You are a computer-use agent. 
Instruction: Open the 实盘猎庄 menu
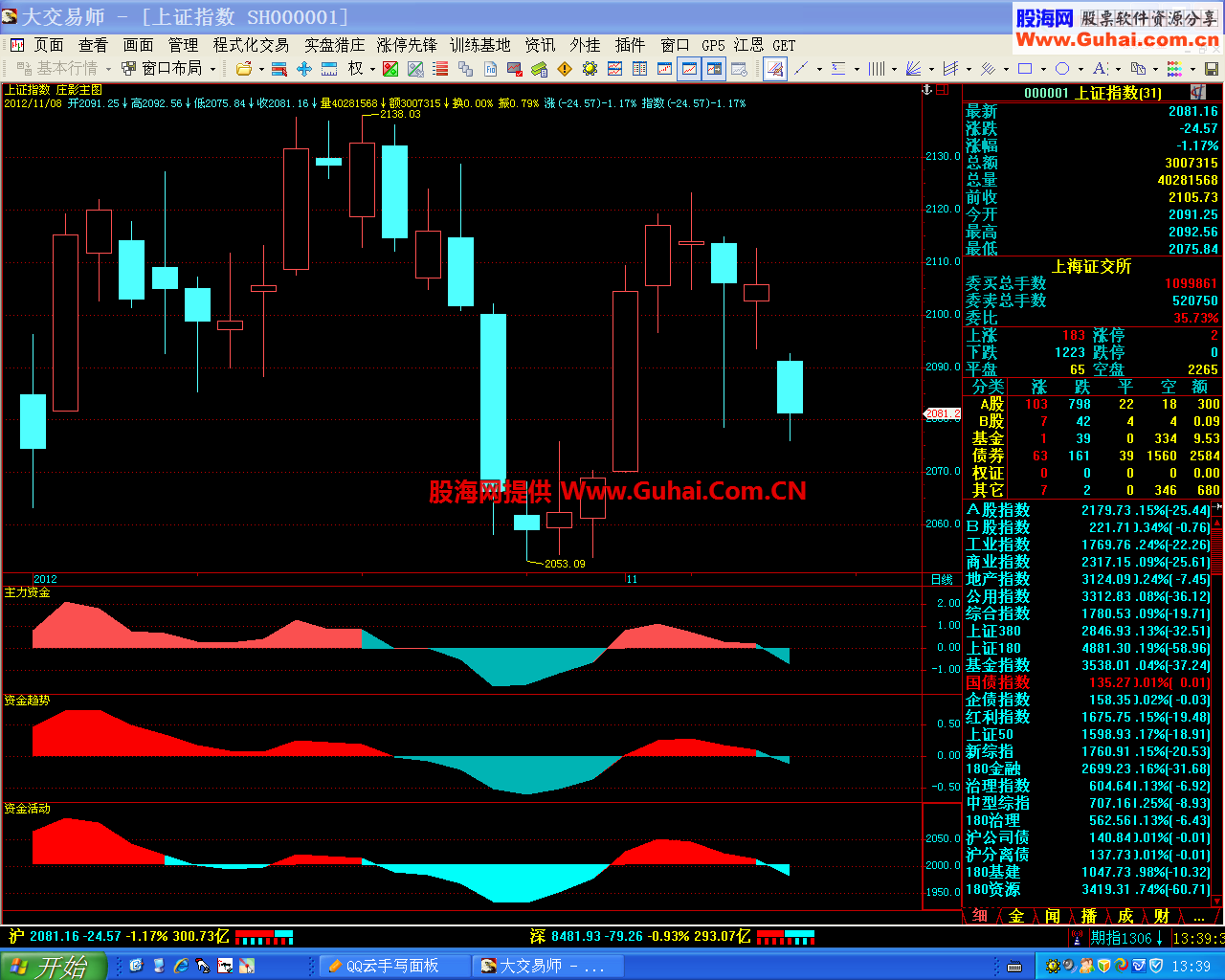tap(334, 45)
